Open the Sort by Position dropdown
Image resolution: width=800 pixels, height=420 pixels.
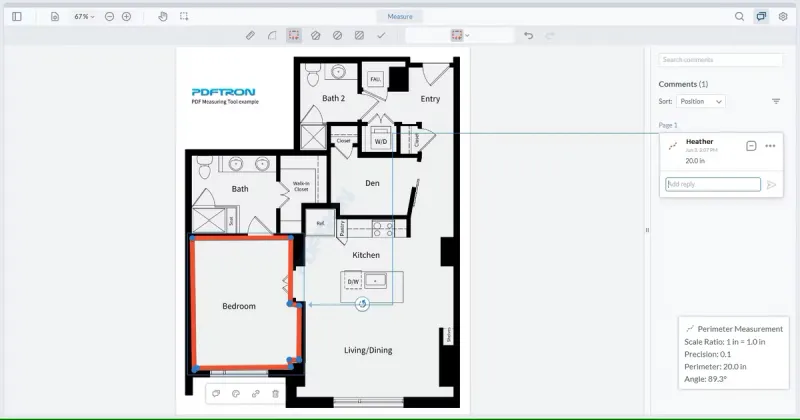click(701, 101)
